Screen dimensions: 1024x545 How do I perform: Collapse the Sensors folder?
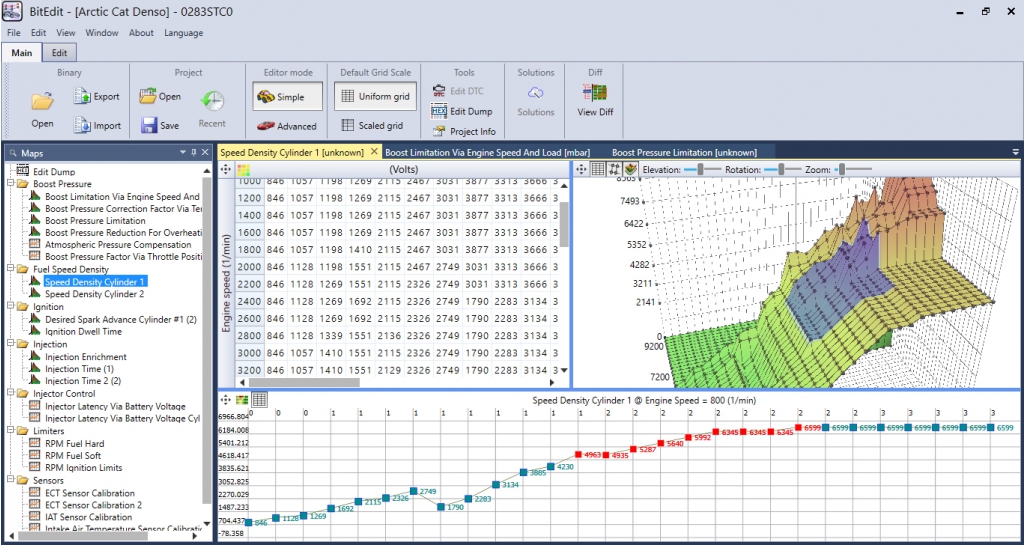coord(10,480)
